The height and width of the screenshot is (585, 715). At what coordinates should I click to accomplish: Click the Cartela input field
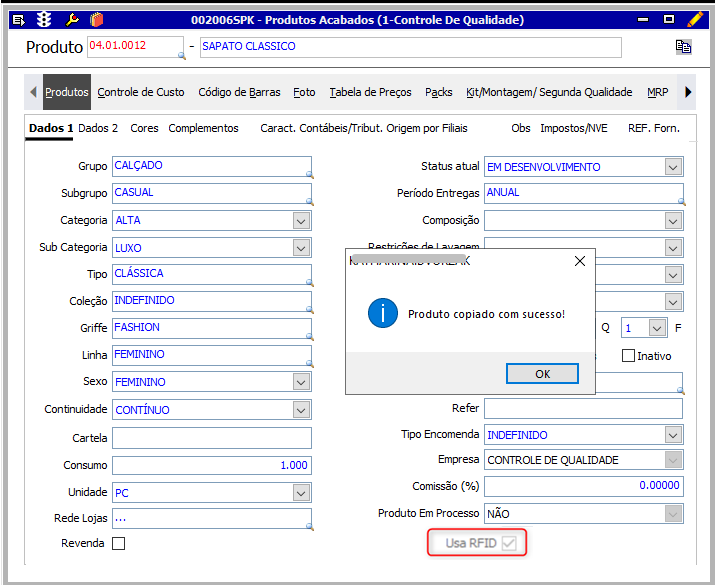tap(211, 438)
